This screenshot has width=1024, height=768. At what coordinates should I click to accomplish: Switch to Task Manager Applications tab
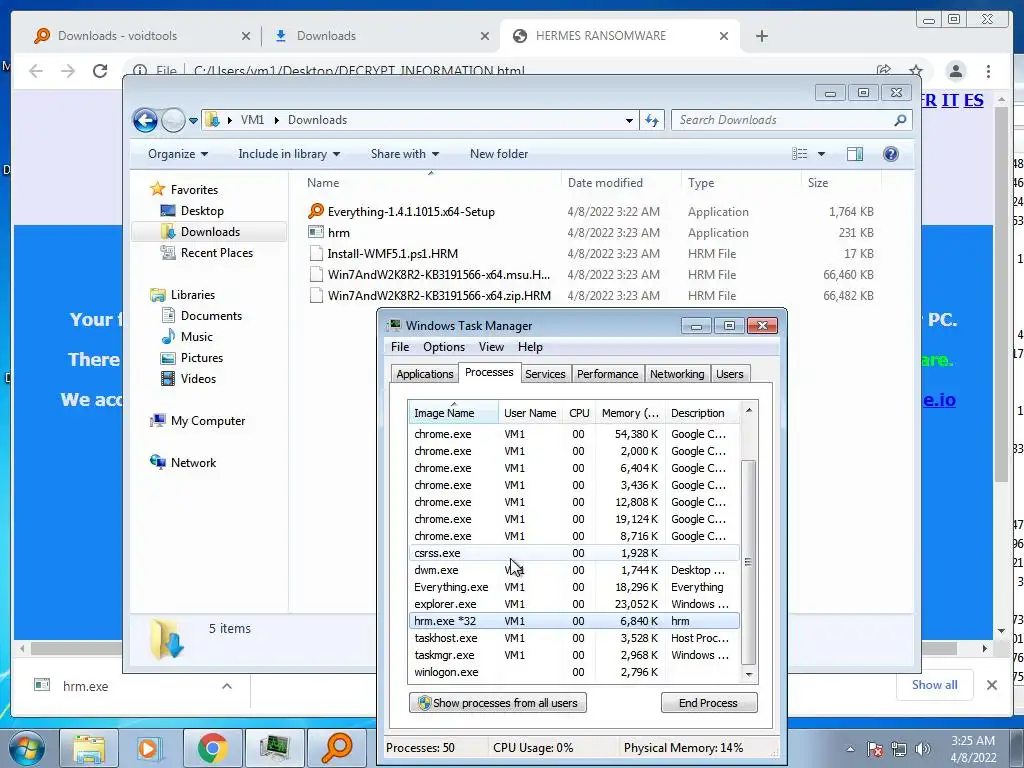coord(424,374)
